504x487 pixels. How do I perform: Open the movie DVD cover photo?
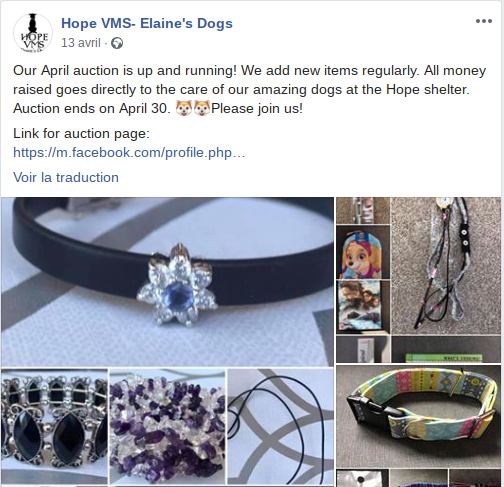[363, 307]
